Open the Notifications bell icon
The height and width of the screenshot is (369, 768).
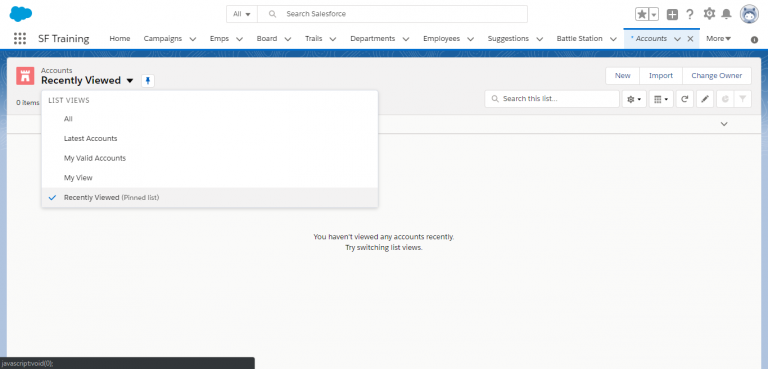pyautogui.click(x=726, y=14)
